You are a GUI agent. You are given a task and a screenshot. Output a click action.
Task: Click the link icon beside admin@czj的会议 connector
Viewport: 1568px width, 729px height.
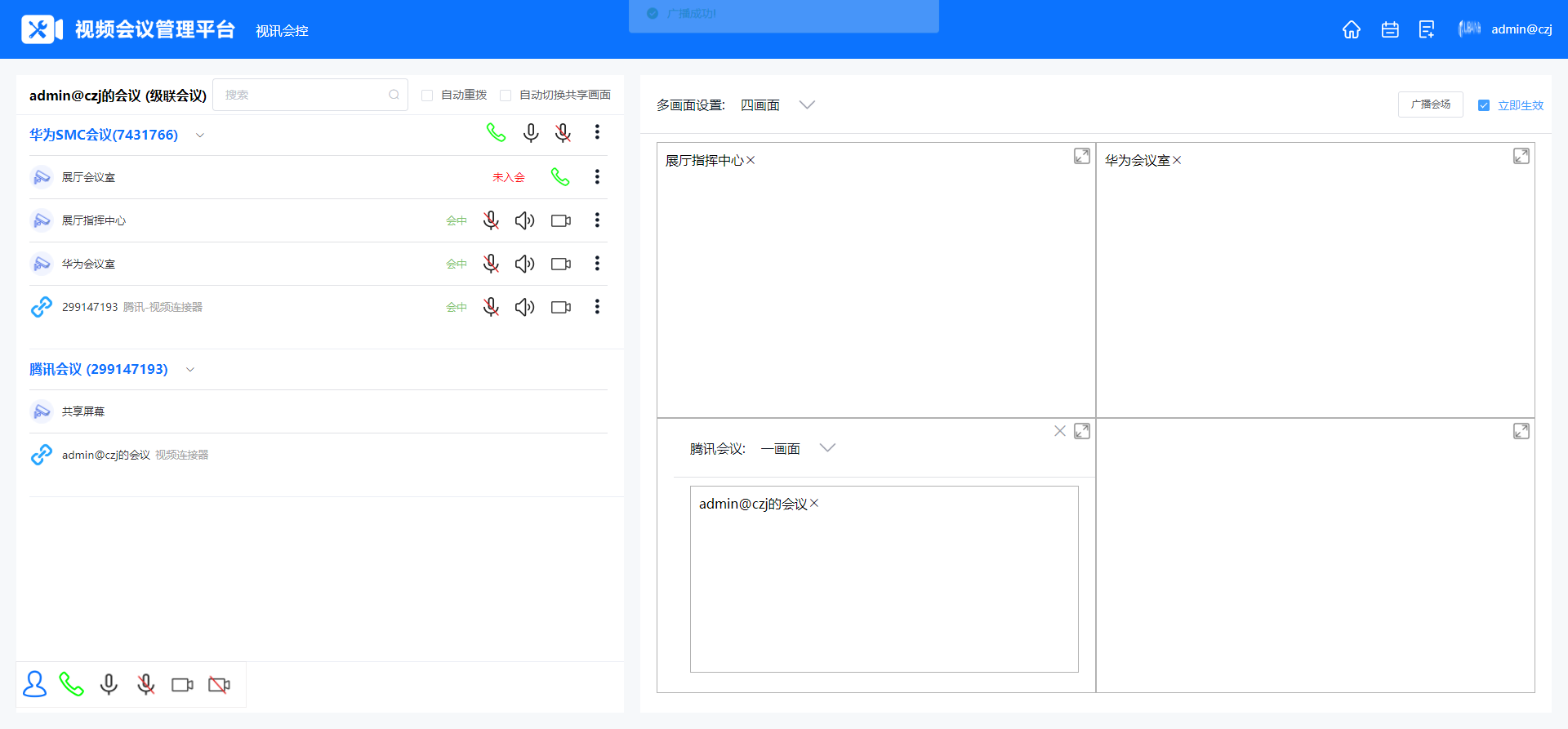point(42,455)
